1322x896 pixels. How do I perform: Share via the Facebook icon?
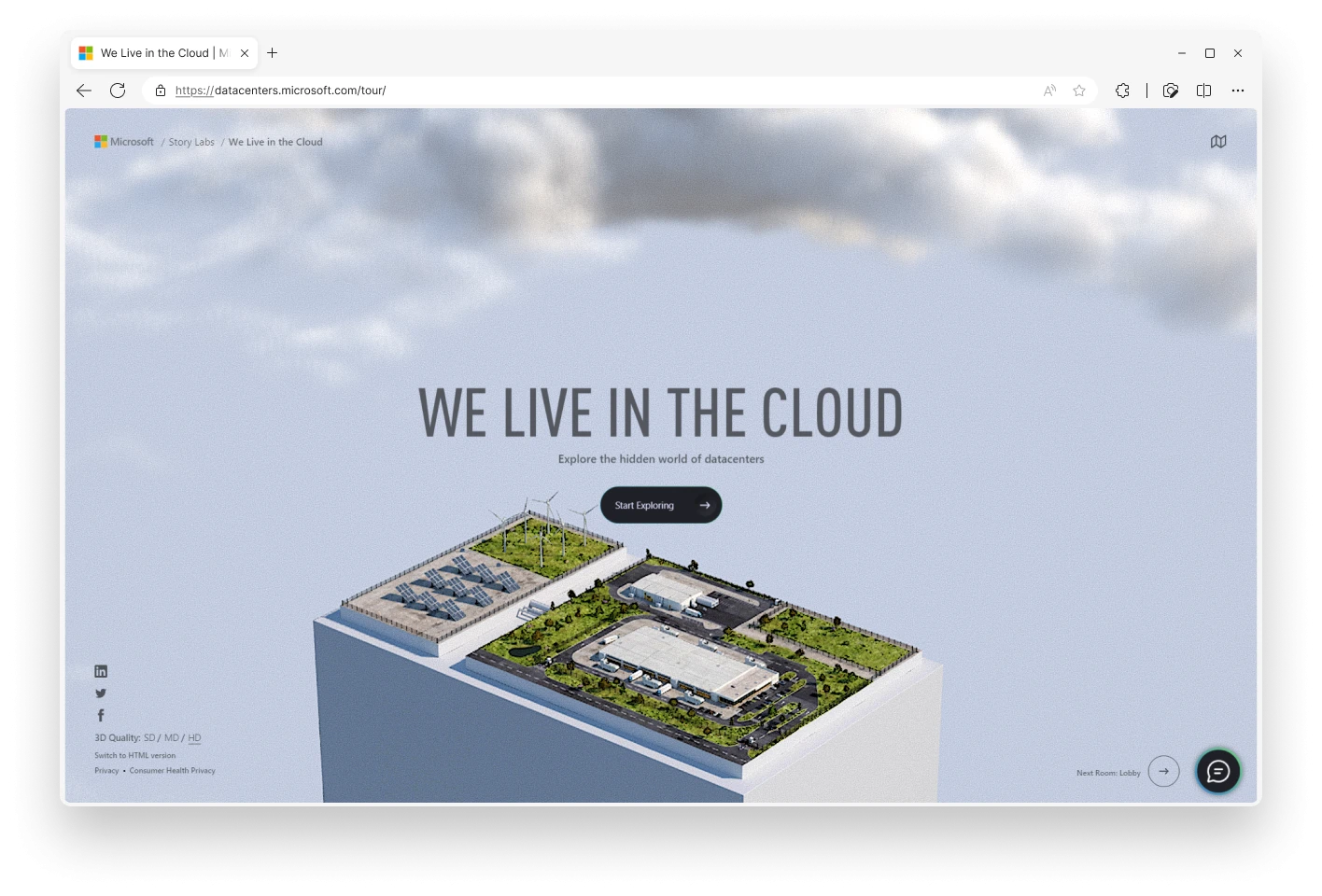(101, 716)
